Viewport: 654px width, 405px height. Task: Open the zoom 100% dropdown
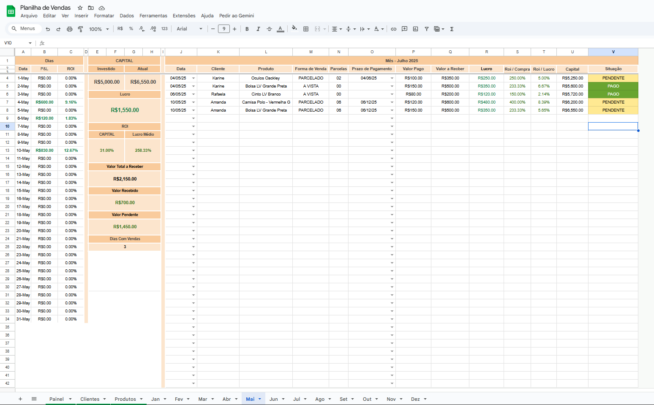click(99, 29)
